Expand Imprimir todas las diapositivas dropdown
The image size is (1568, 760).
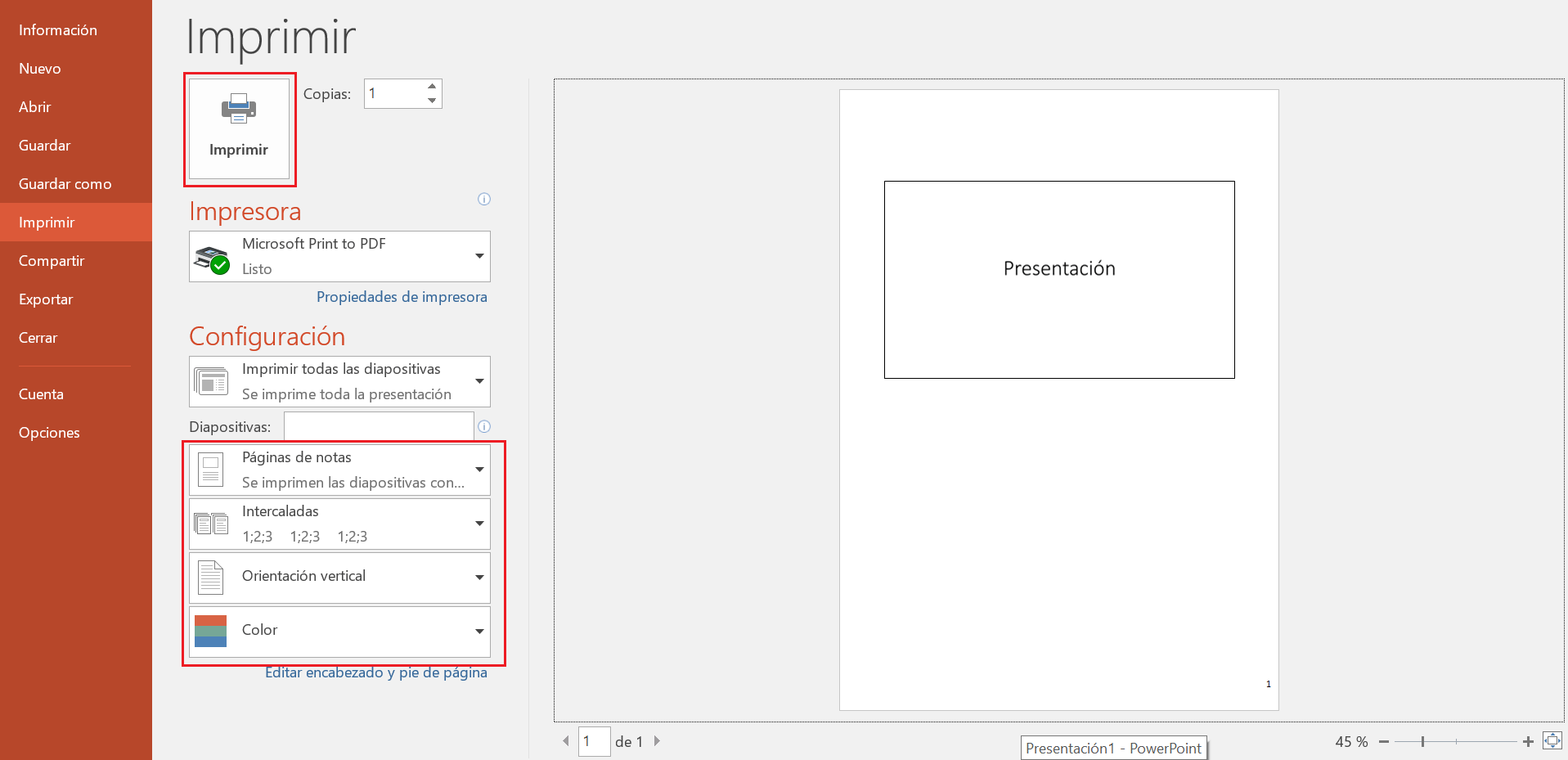click(339, 381)
